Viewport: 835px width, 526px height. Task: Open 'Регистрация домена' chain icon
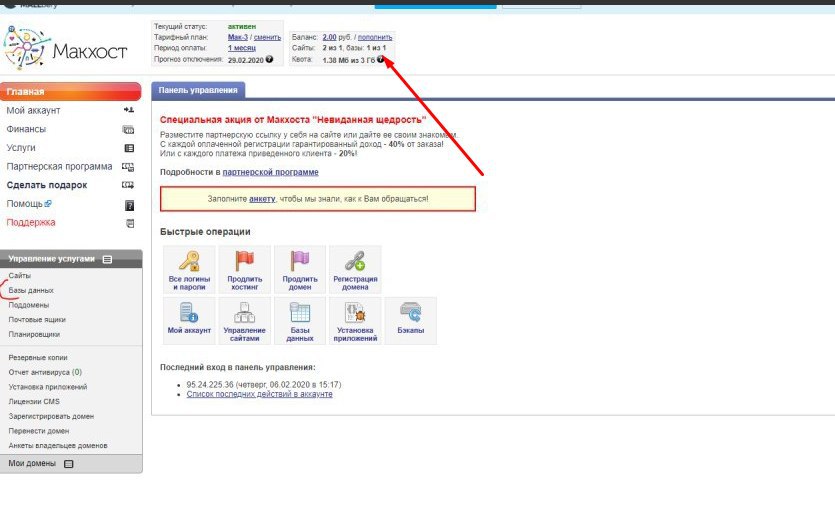tap(355, 269)
